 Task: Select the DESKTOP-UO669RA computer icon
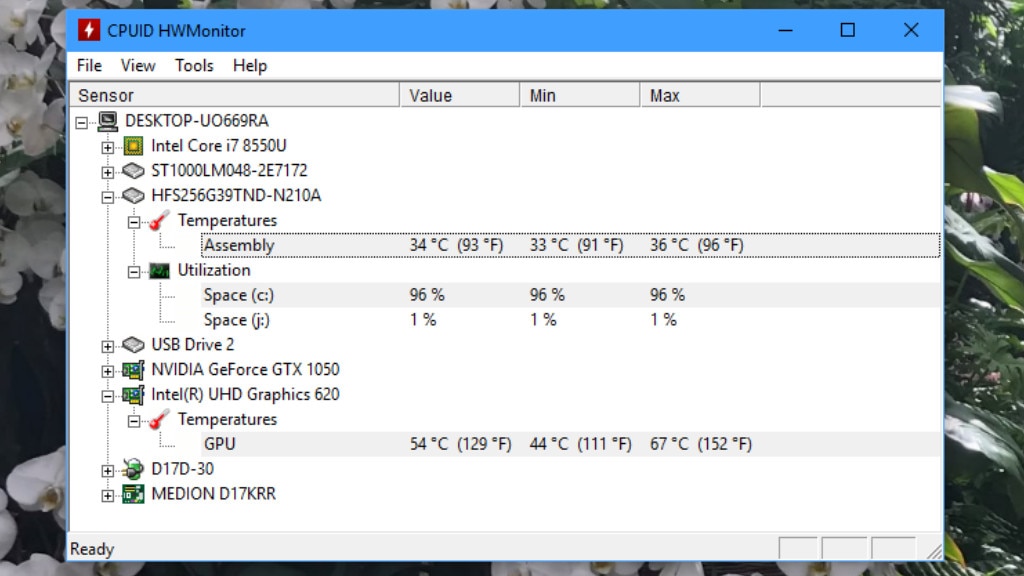pos(108,121)
